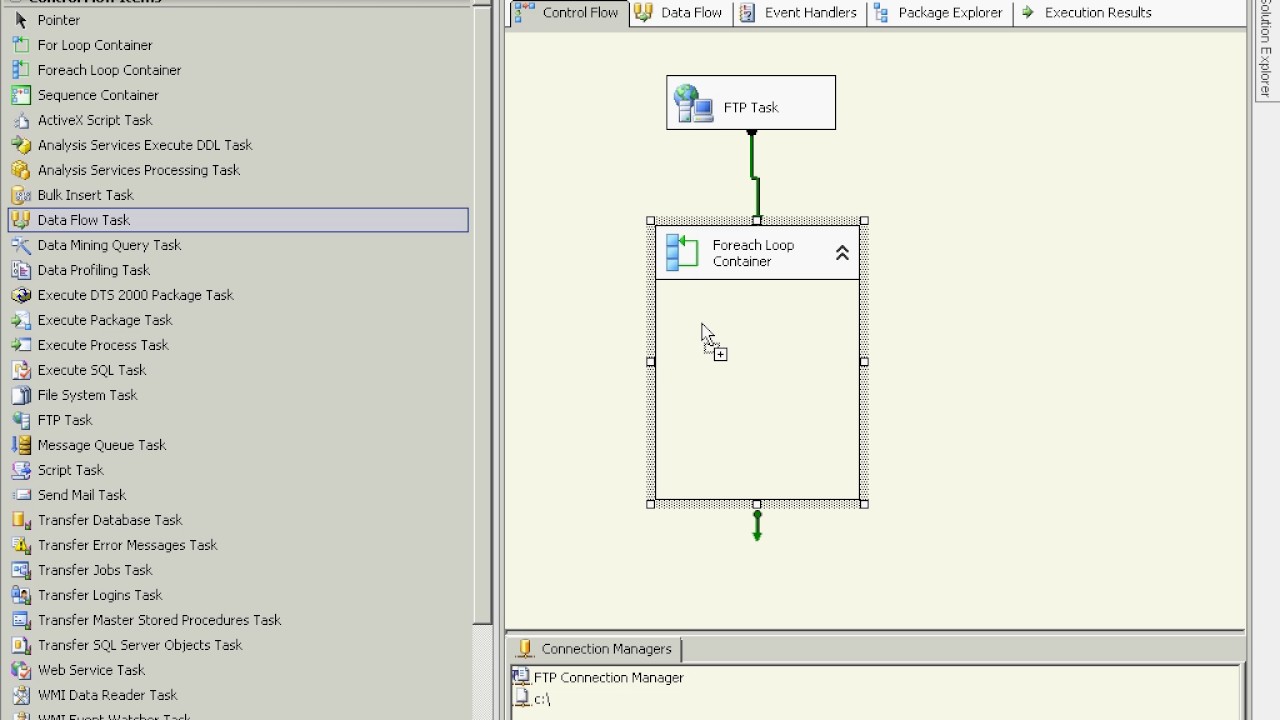
Task: Select the Bulk Insert Task icon
Action: click(x=21, y=195)
